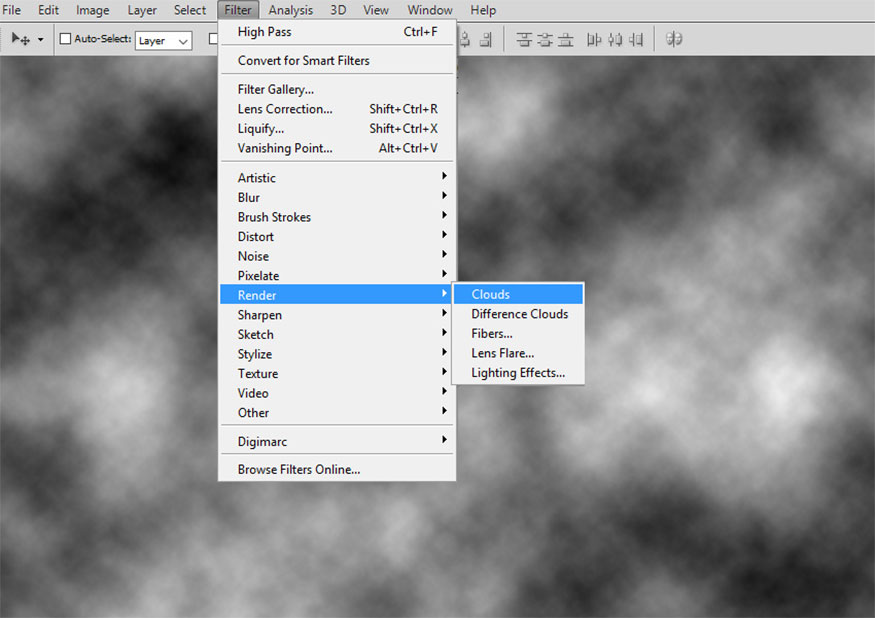Click Distribute bottom edges icon

(x=566, y=39)
